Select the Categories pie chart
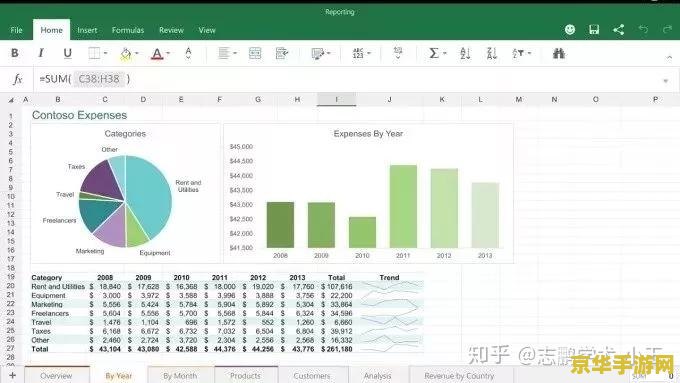 125,201
